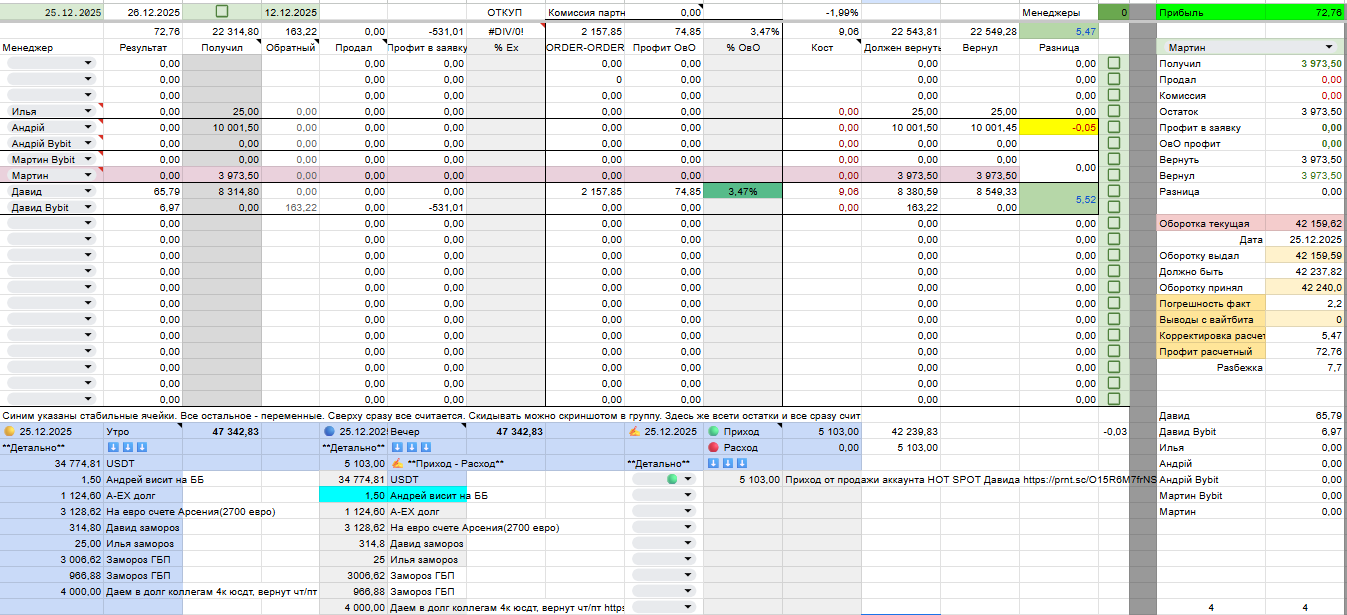Screen dimensions: 1347x615
Task: Click the green circle icon next to Приход
Action: (714, 432)
